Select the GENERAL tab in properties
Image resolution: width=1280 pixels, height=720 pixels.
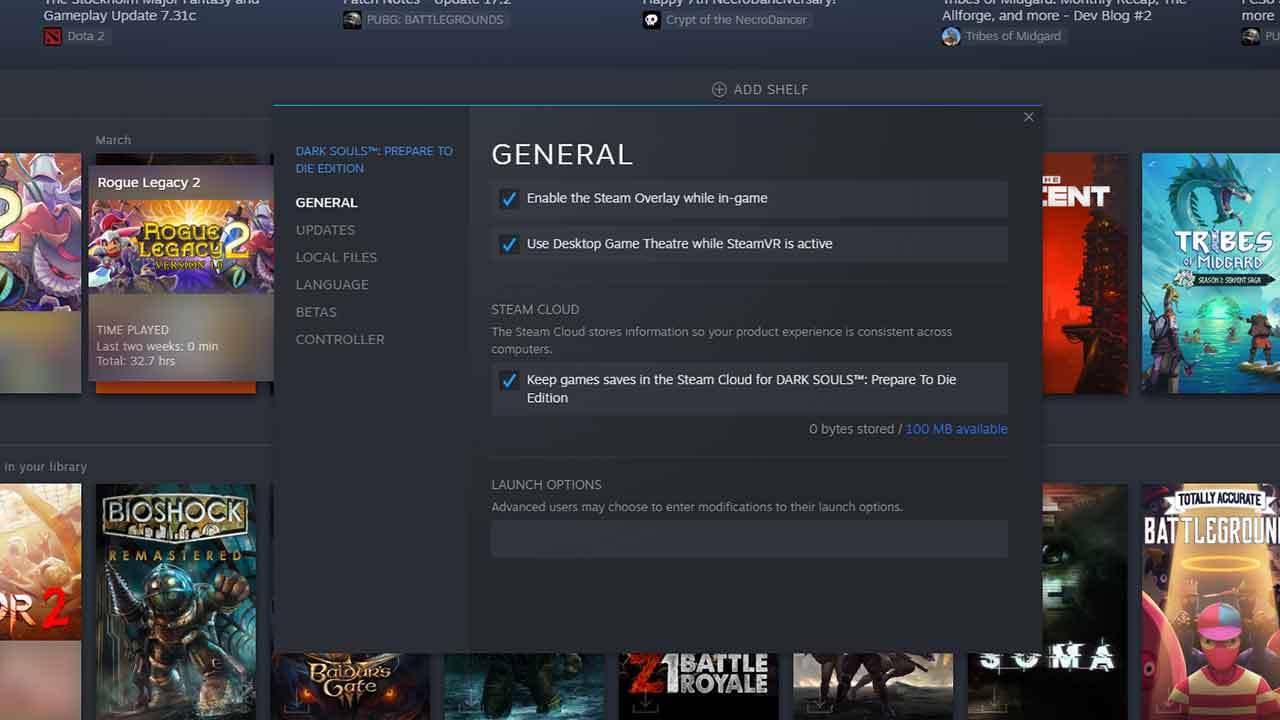326,202
